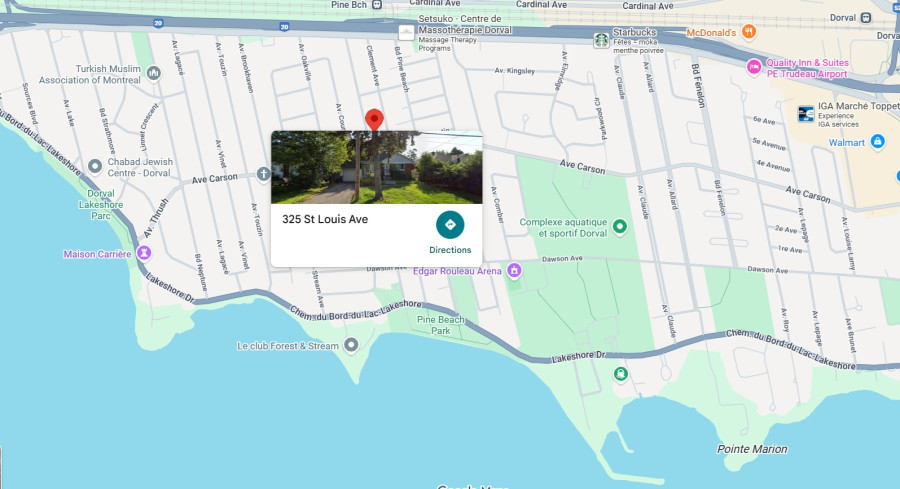Click the Pine Beach Park label

(441, 325)
